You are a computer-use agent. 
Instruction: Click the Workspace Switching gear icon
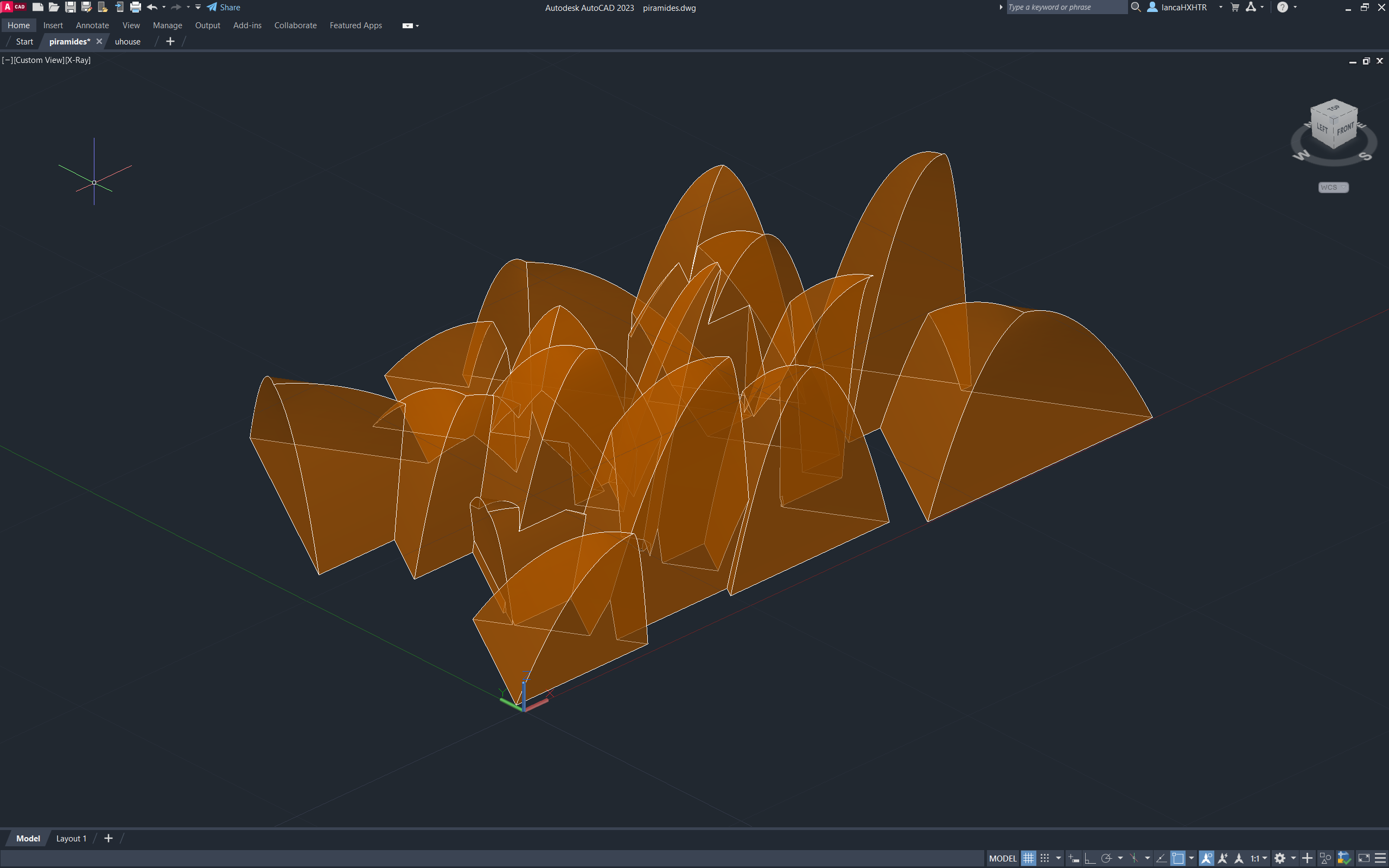click(1279, 858)
